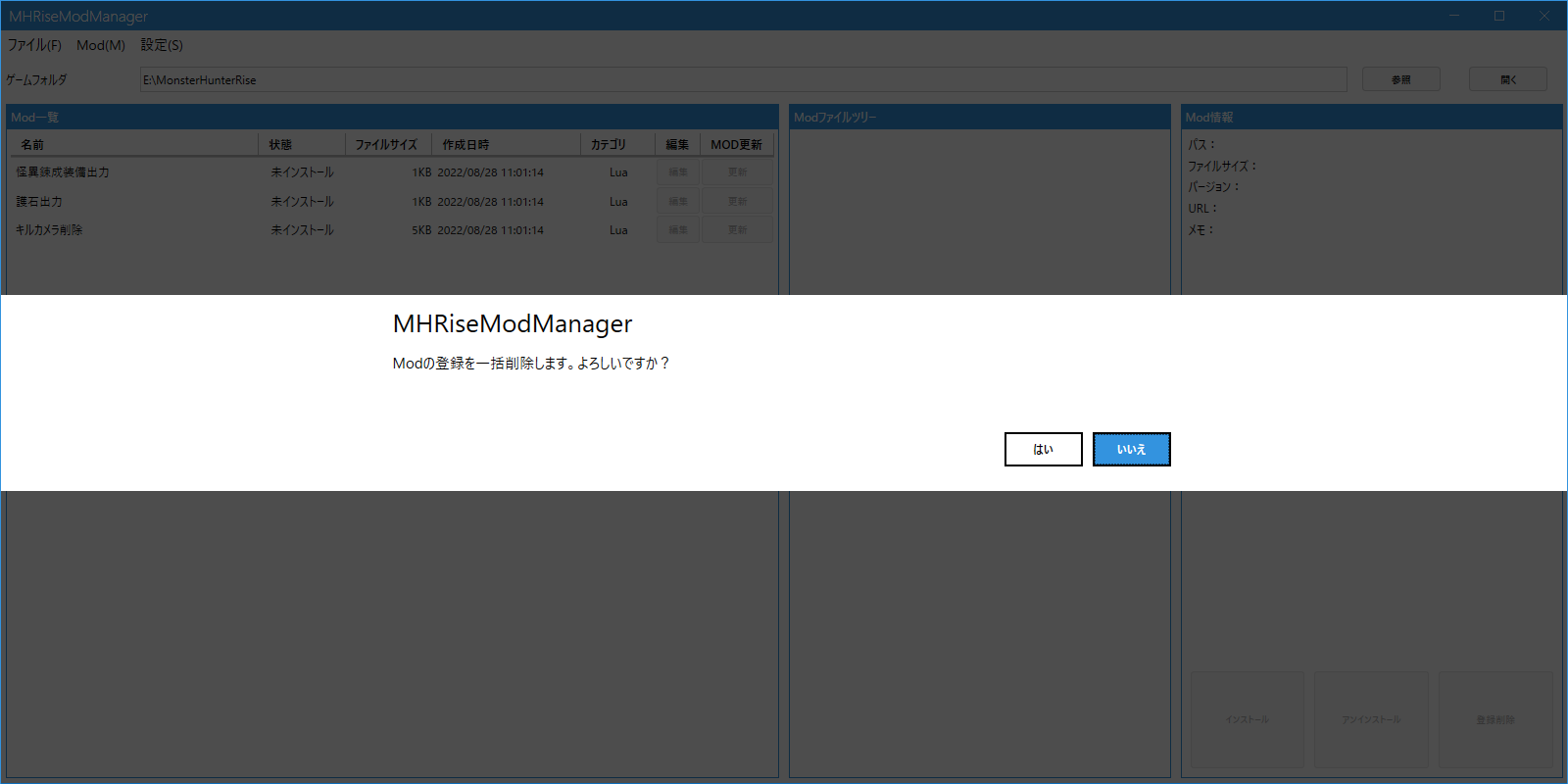Select the 護石出力 mod row
The height and width of the screenshot is (784, 1568).
pyautogui.click(x=392, y=201)
